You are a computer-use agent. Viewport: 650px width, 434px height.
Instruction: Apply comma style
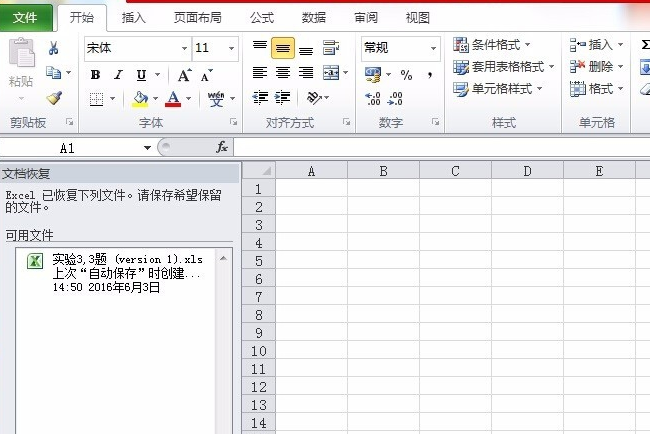430,75
